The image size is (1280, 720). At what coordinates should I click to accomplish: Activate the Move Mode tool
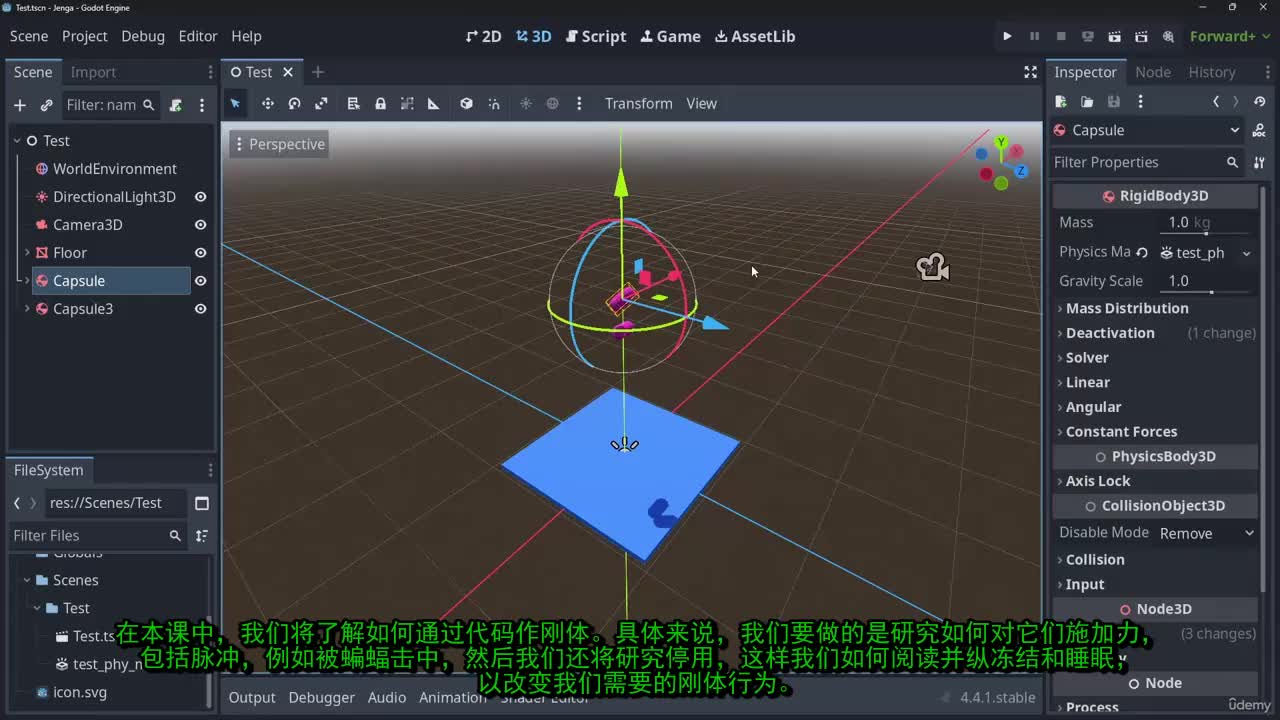point(267,103)
